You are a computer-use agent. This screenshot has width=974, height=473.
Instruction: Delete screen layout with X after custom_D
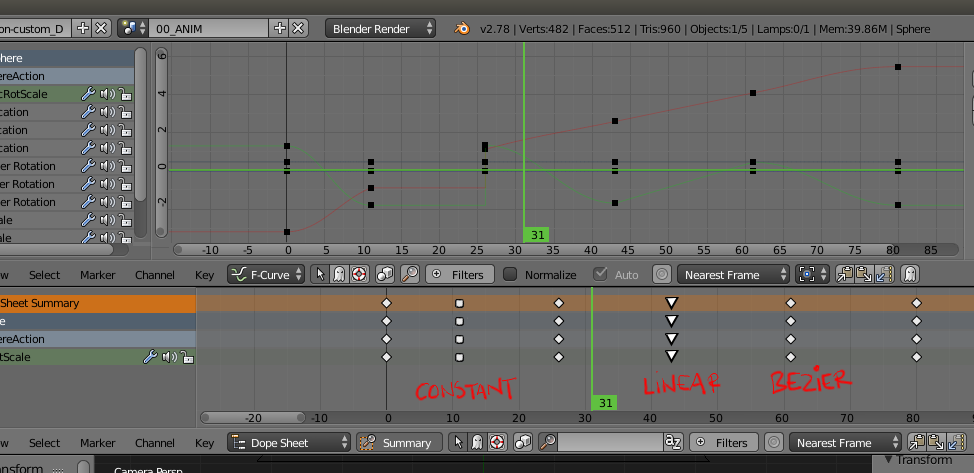pos(101,29)
